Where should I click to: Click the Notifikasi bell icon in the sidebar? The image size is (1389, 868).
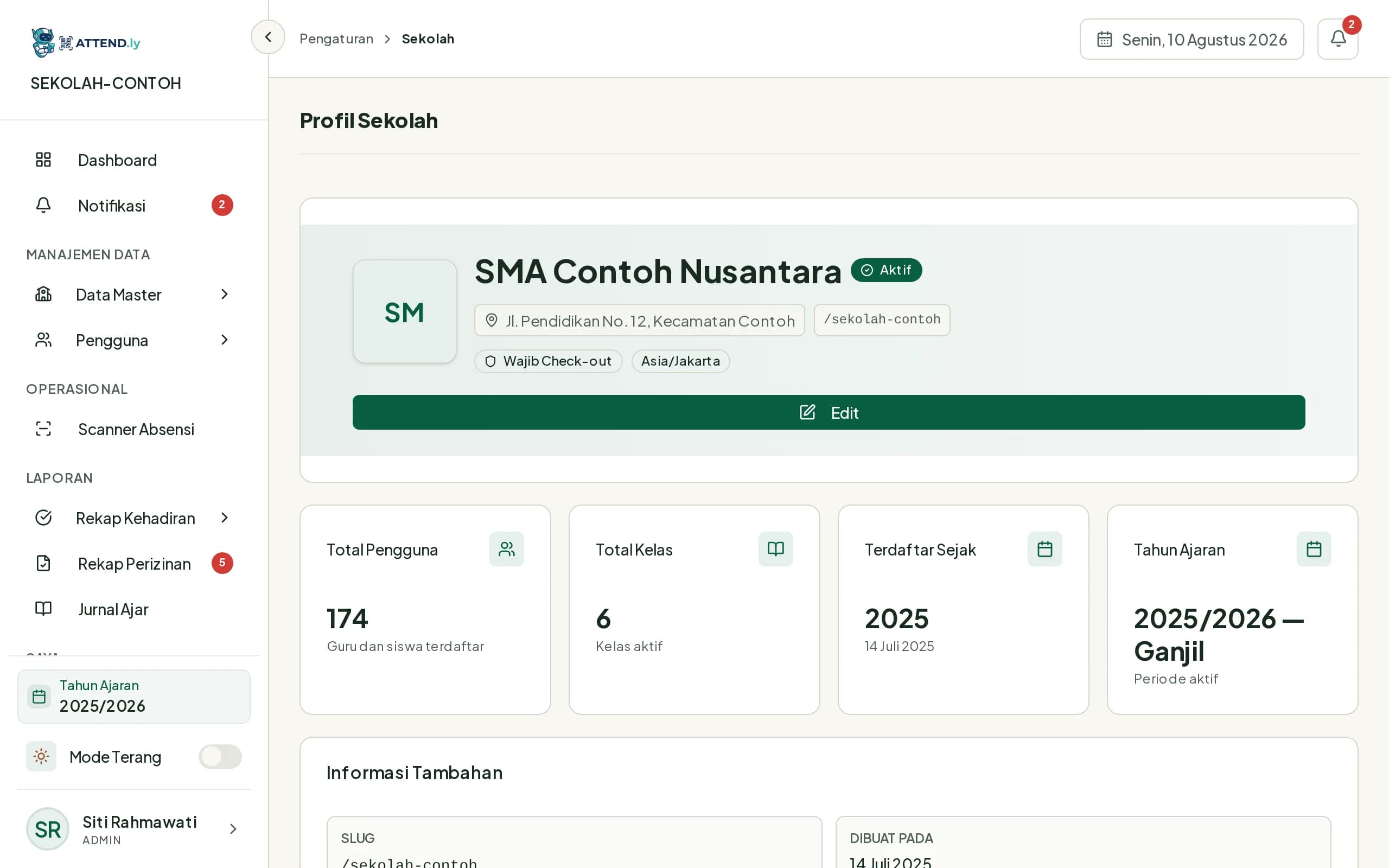coord(43,205)
